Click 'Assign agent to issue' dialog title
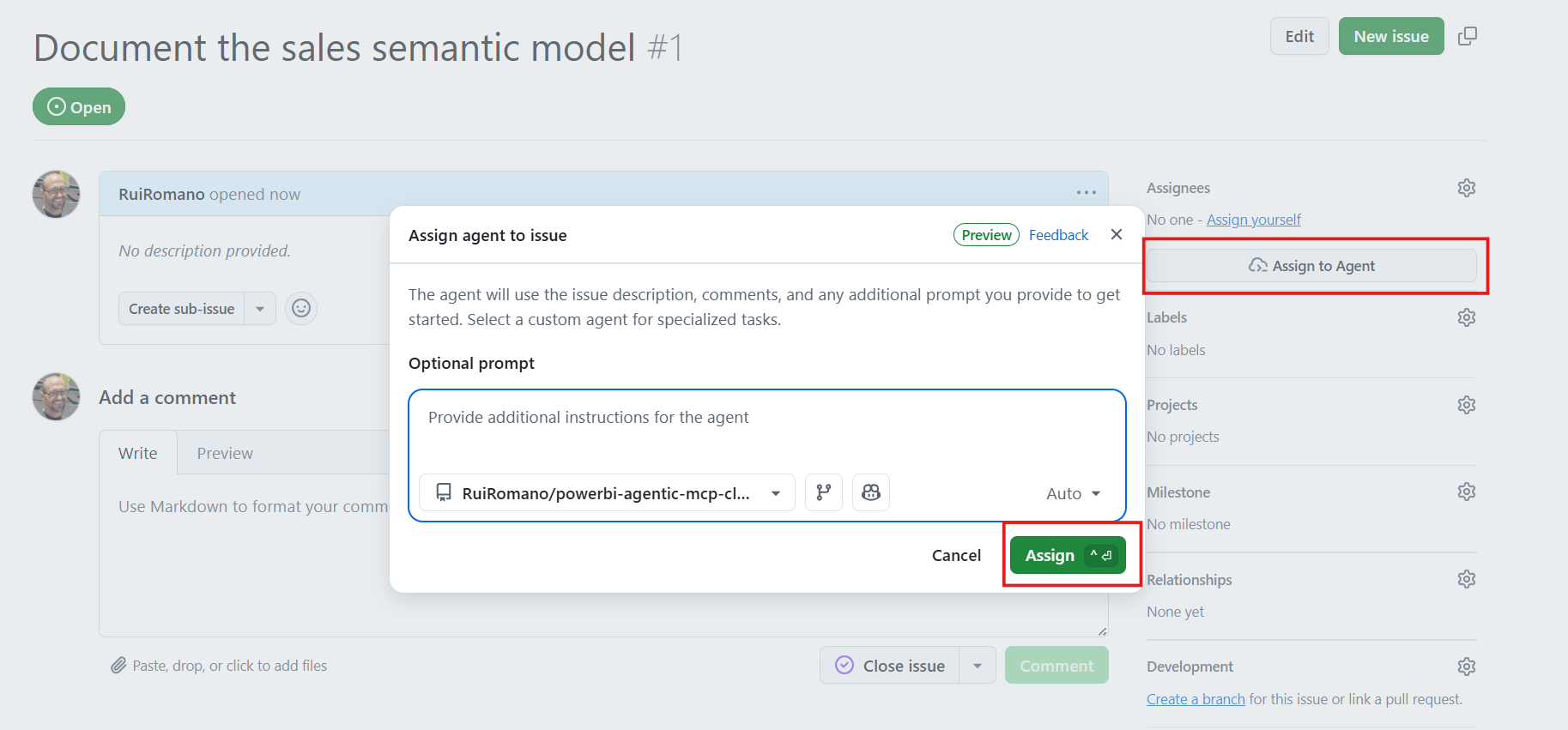The width and height of the screenshot is (1568, 730). click(x=487, y=235)
